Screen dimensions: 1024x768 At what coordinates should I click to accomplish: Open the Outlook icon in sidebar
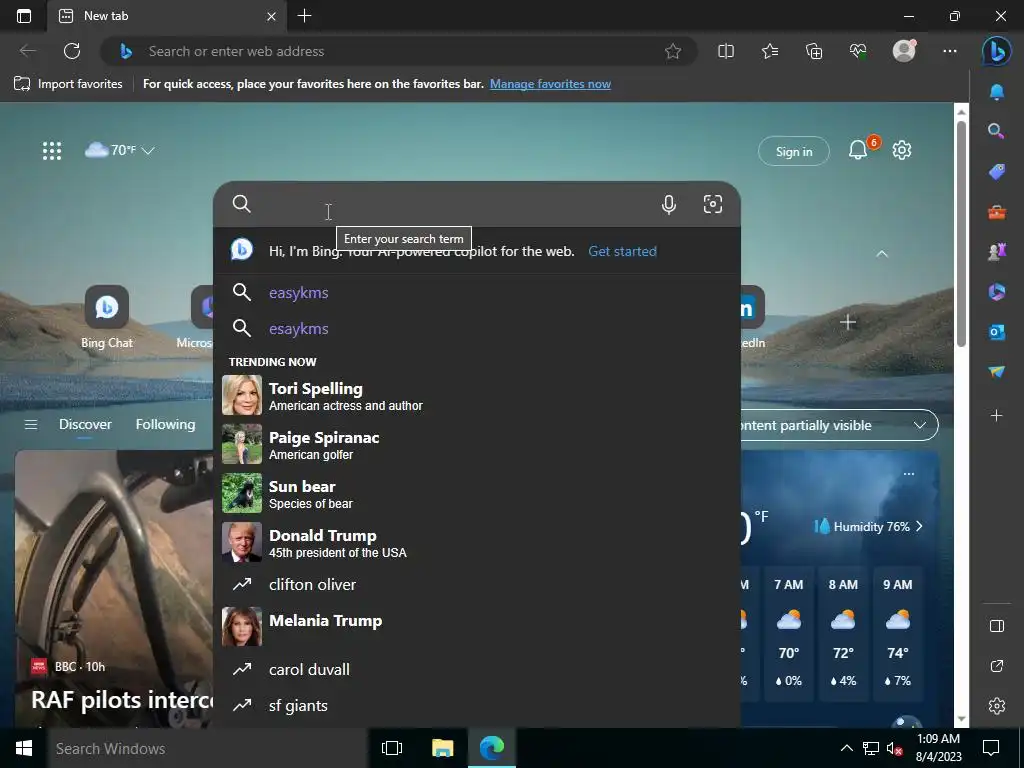click(997, 332)
